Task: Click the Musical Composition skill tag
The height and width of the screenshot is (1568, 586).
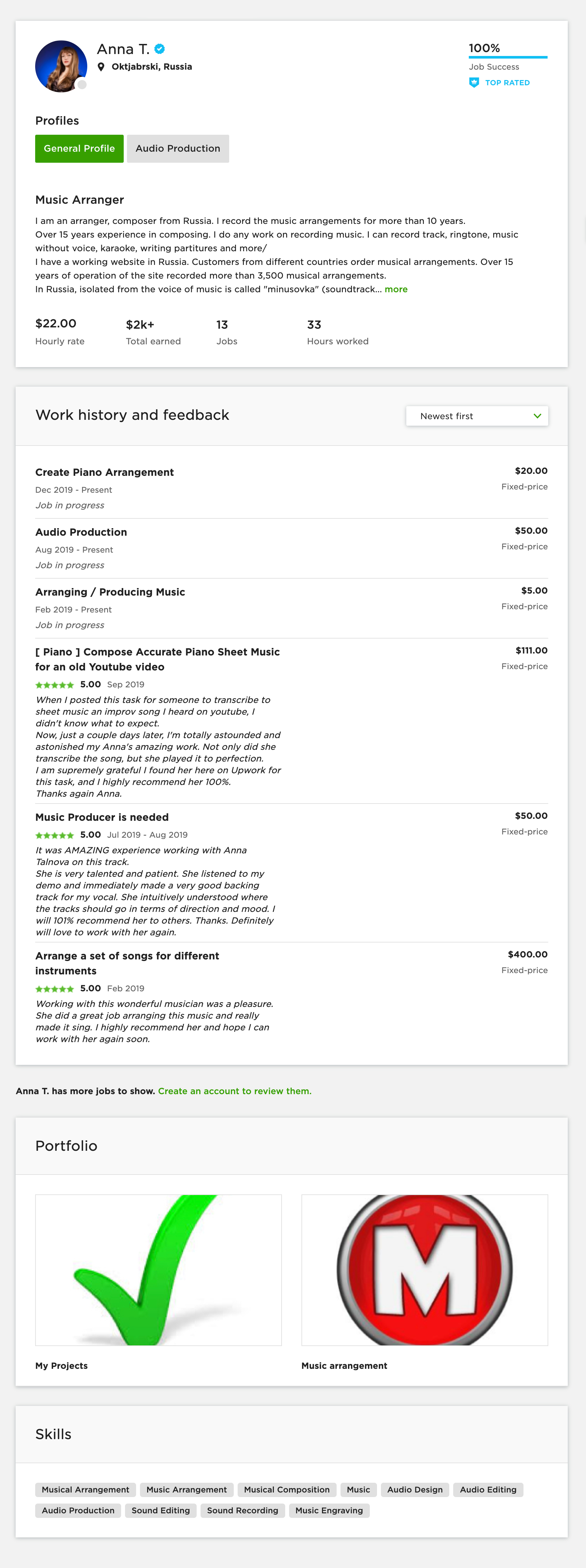Action: (x=287, y=1490)
